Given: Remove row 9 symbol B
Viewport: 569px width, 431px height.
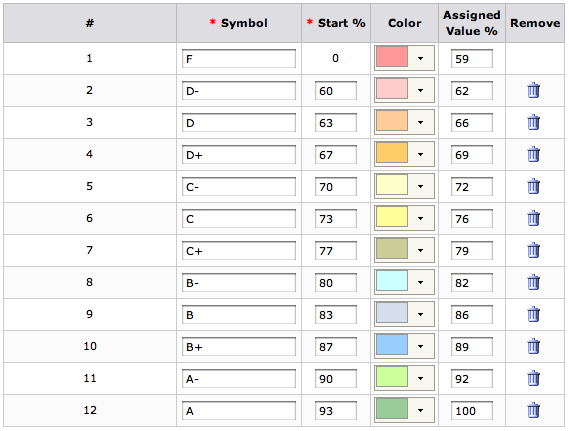Looking at the screenshot, I should [533, 314].
